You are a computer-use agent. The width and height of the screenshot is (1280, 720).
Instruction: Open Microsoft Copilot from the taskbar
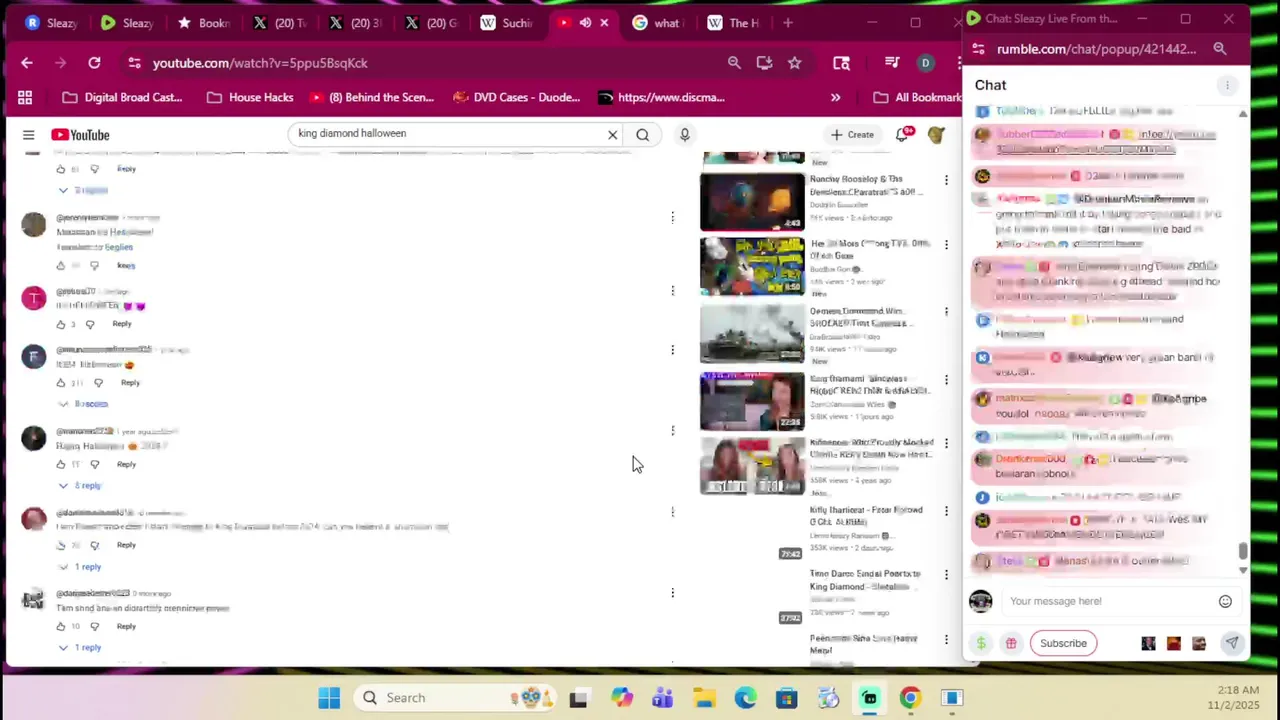tap(622, 698)
